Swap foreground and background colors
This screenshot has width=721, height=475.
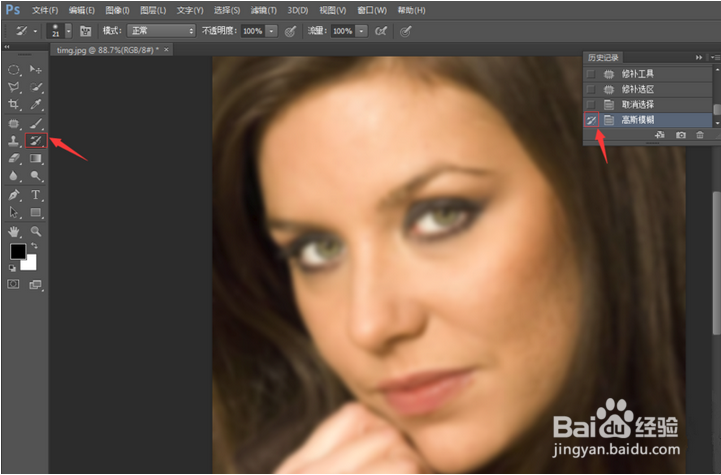pyautogui.click(x=34, y=246)
